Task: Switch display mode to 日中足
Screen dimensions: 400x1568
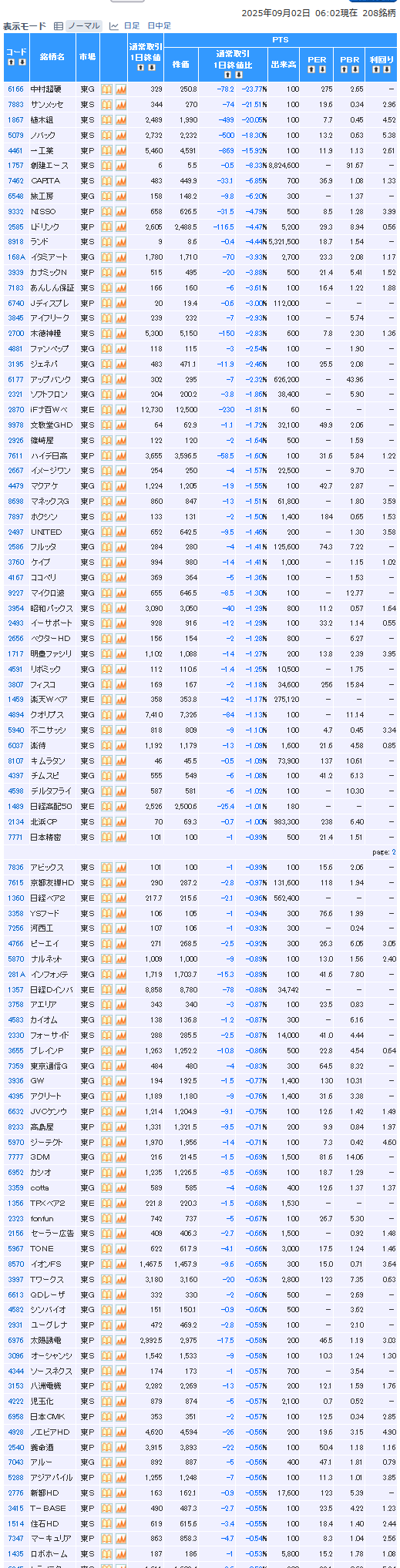Action: (159, 26)
